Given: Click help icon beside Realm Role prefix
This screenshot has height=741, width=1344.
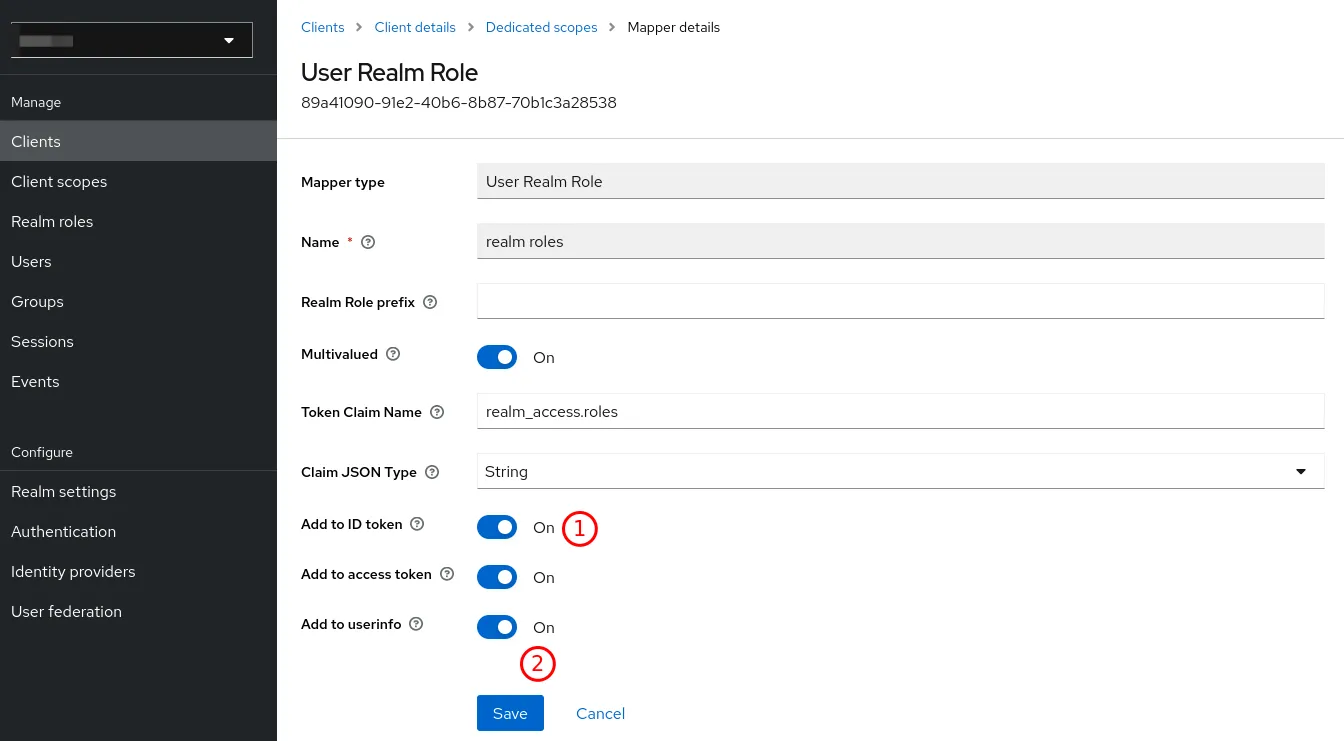Looking at the screenshot, I should pos(431,302).
